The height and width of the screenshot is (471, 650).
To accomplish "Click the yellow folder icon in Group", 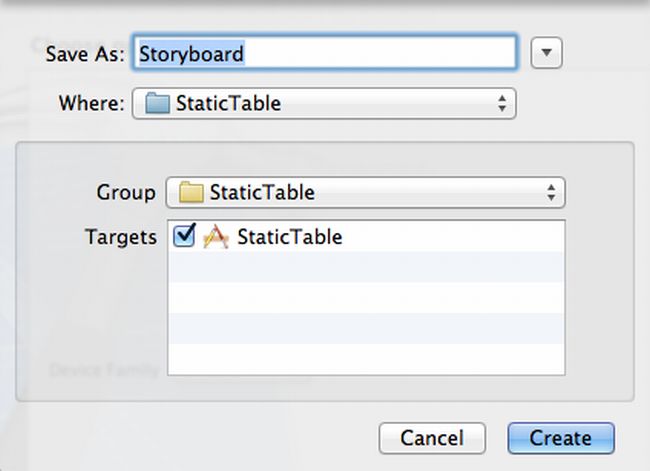I will pos(191,192).
